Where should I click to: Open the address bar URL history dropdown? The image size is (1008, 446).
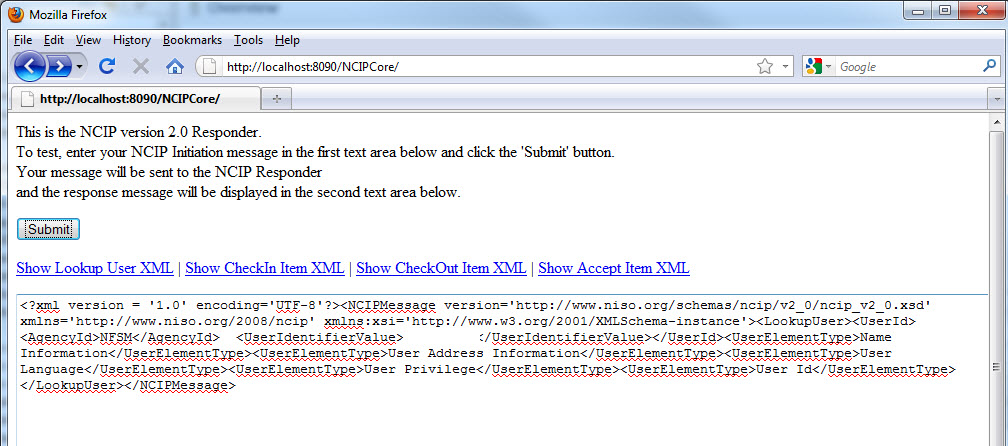[785, 66]
